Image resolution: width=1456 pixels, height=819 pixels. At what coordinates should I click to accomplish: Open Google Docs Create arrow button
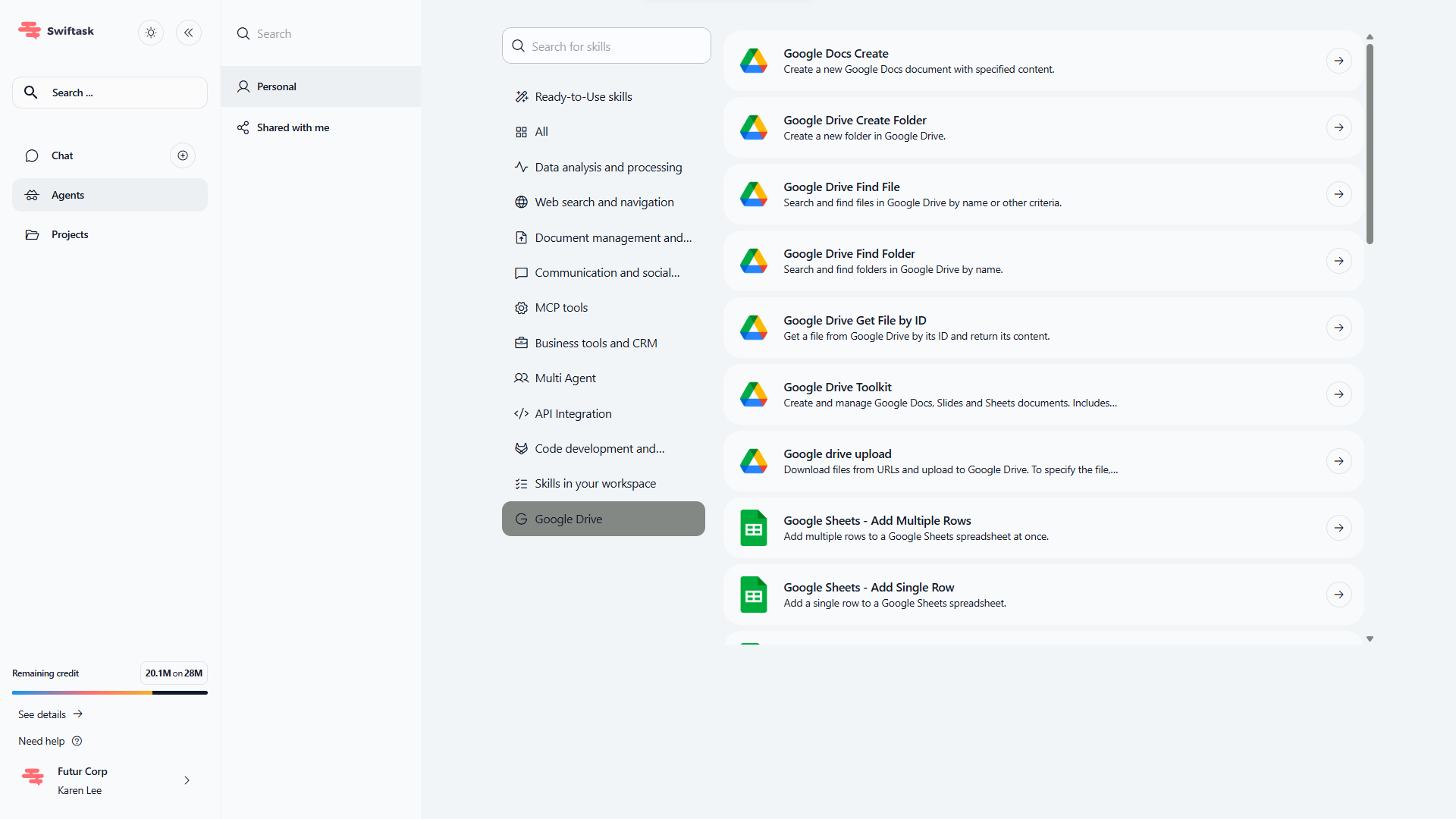pyautogui.click(x=1338, y=61)
